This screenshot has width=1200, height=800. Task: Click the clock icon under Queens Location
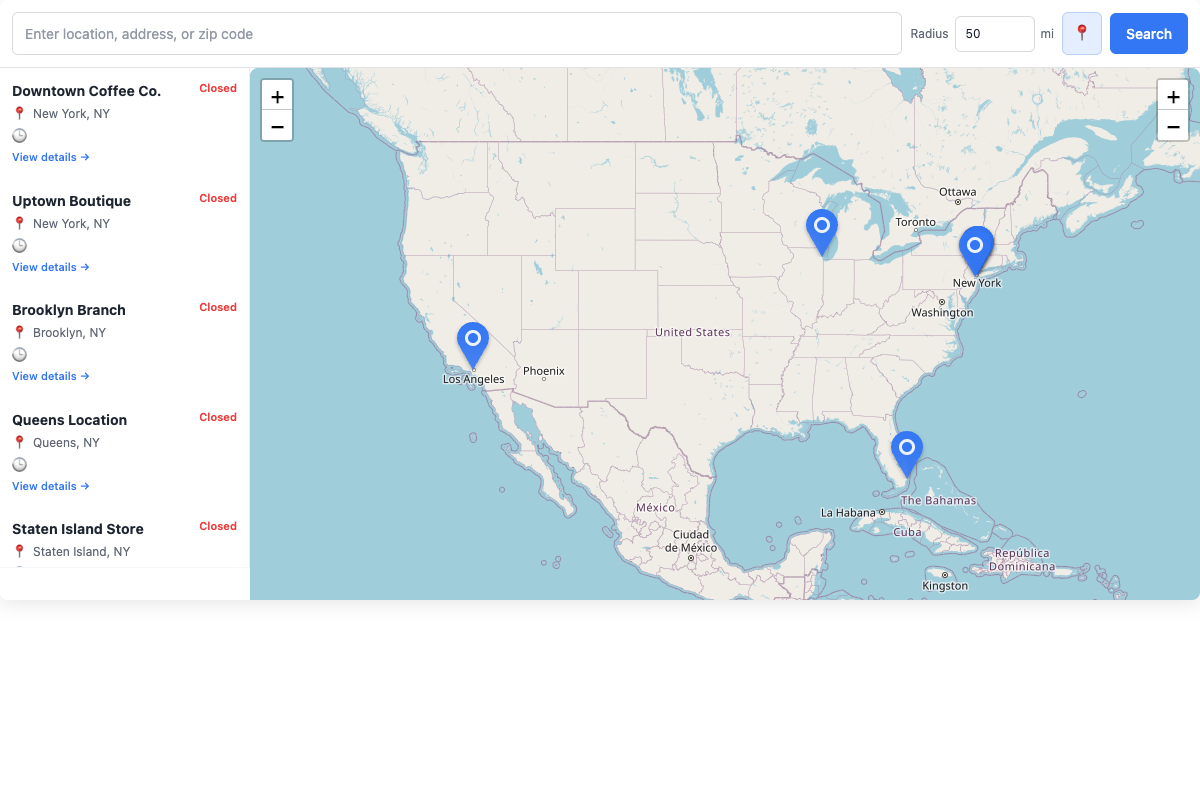click(x=19, y=464)
